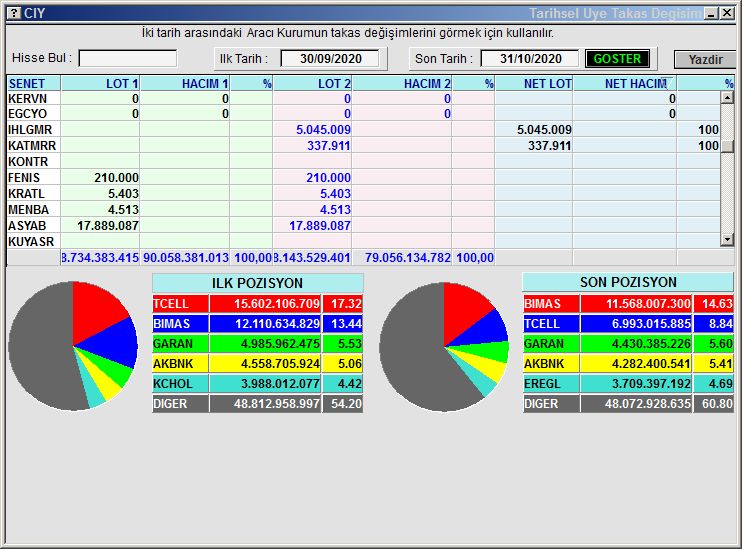The height and width of the screenshot is (549, 742).
Task: Click FENIS LOT 1 value 210.000
Action: [116, 177]
